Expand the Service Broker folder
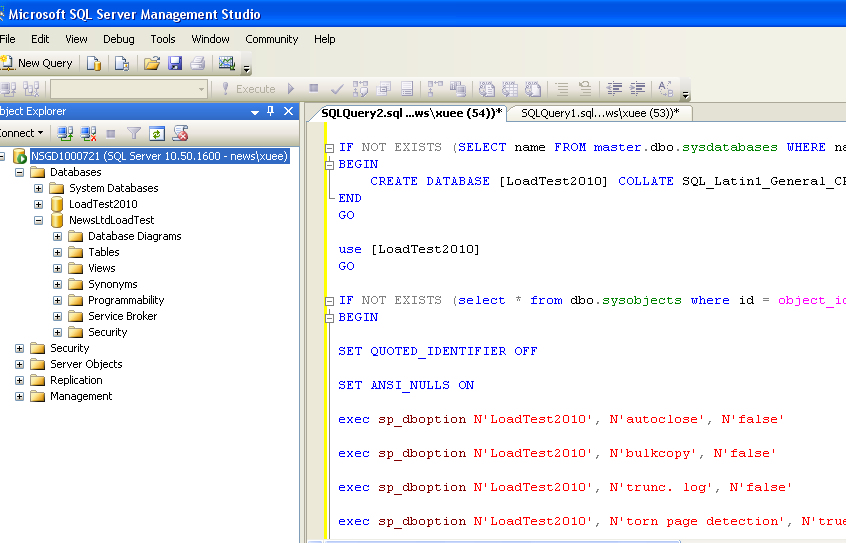This screenshot has width=846, height=543. click(58, 316)
